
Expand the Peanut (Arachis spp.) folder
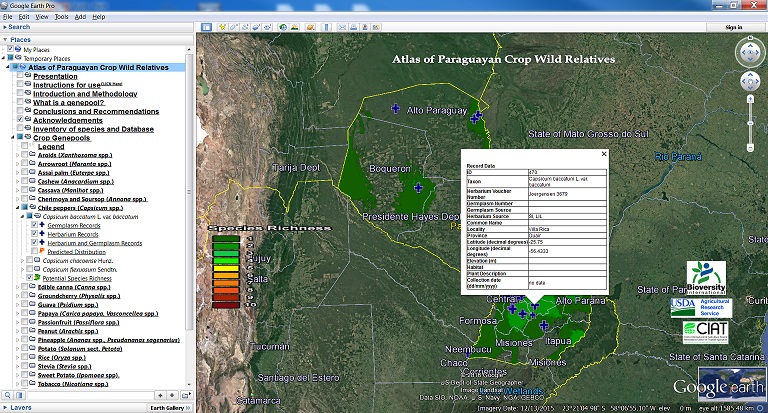coord(18,331)
